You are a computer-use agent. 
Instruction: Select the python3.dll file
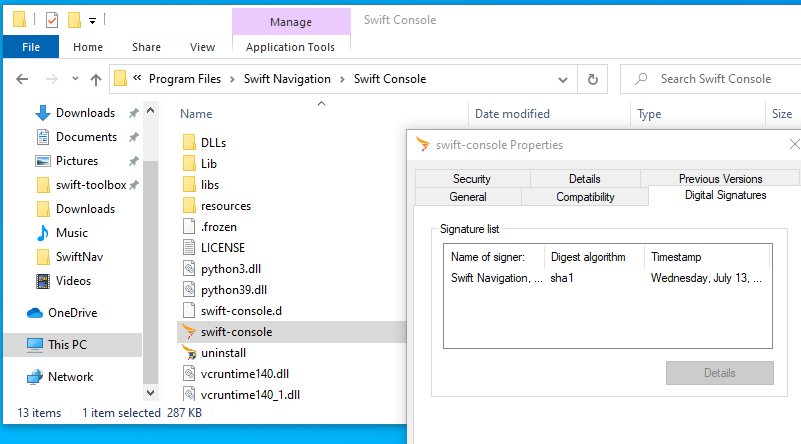[x=230, y=269]
